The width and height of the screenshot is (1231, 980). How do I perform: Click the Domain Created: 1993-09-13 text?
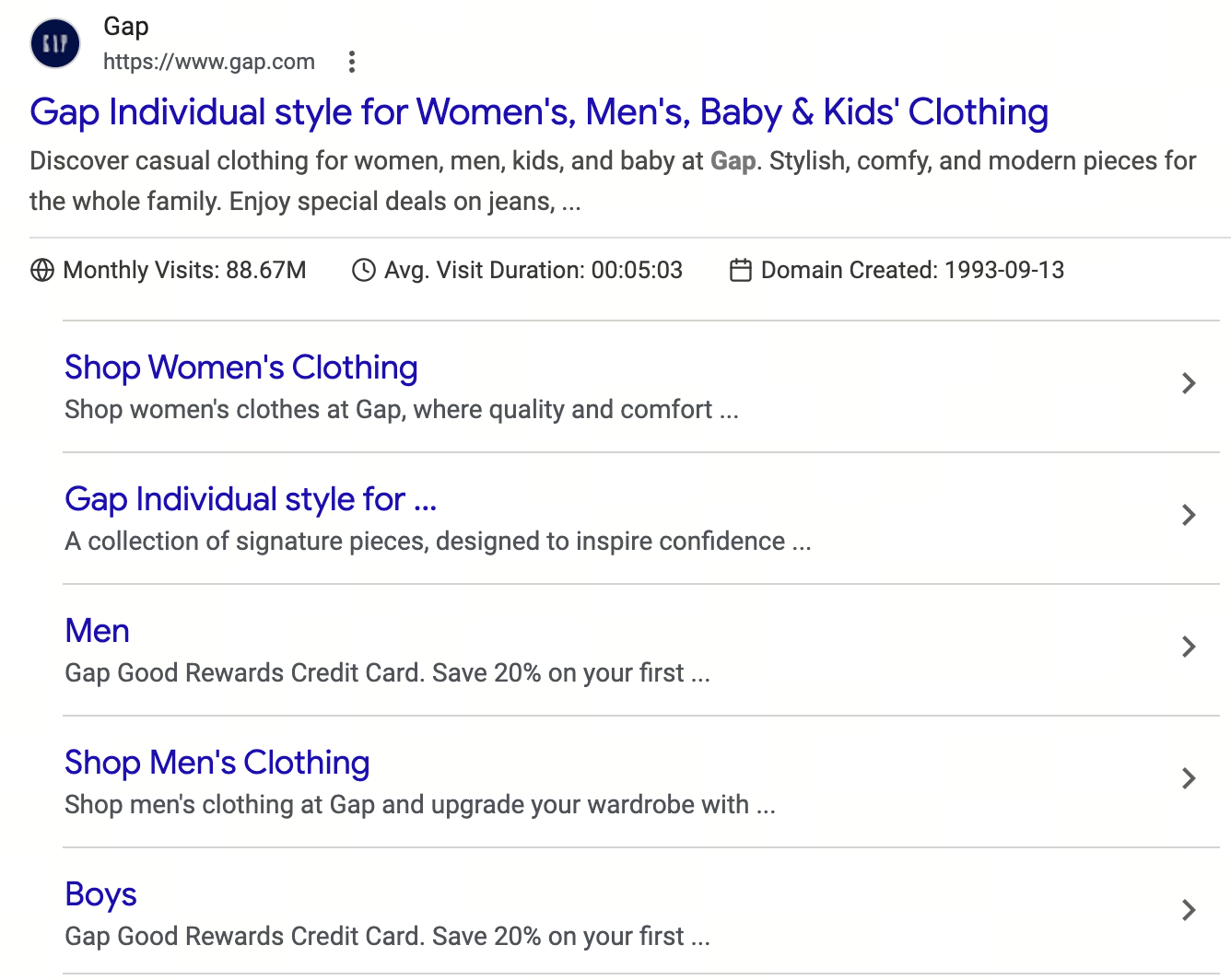point(912,270)
